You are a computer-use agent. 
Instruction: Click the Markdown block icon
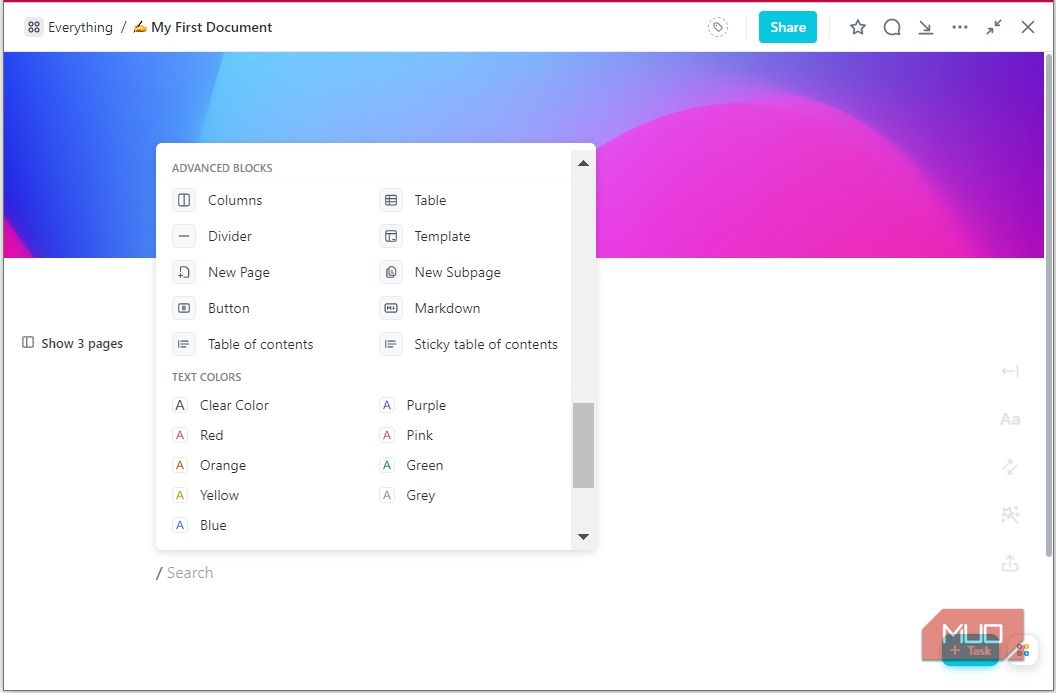pyautogui.click(x=391, y=308)
